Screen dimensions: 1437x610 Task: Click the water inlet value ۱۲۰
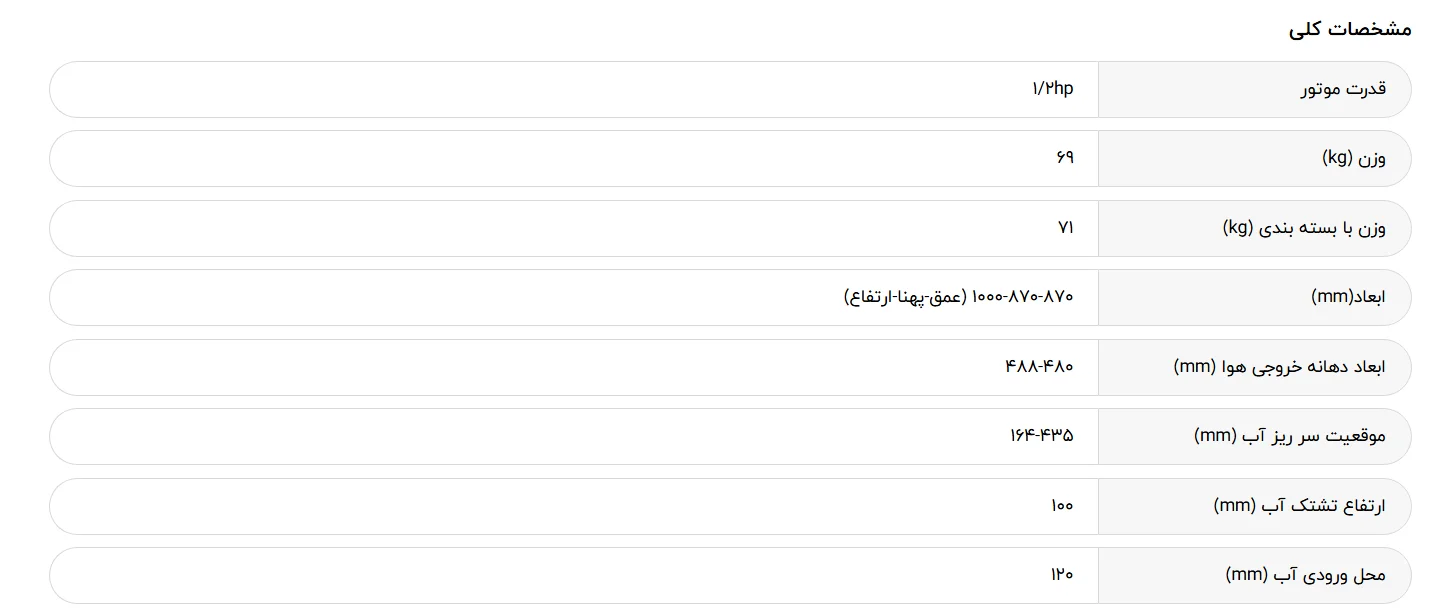pos(1062,575)
